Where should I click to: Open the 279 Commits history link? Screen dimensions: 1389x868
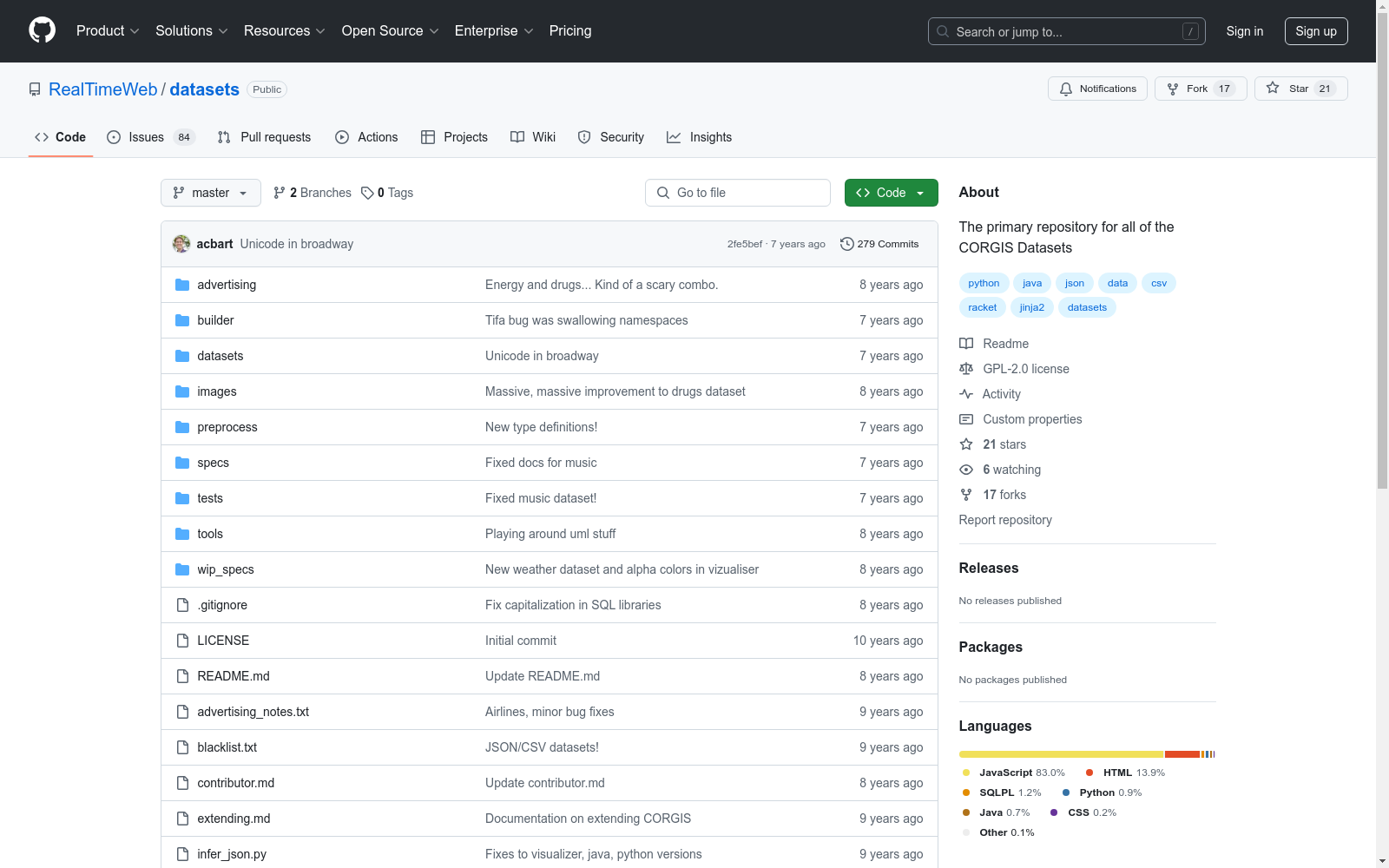[879, 244]
